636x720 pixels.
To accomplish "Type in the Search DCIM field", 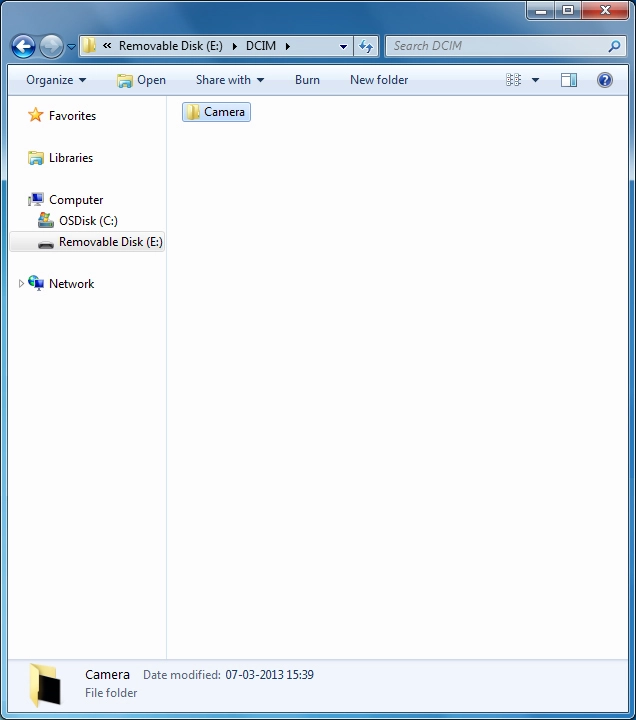I will click(x=495, y=46).
